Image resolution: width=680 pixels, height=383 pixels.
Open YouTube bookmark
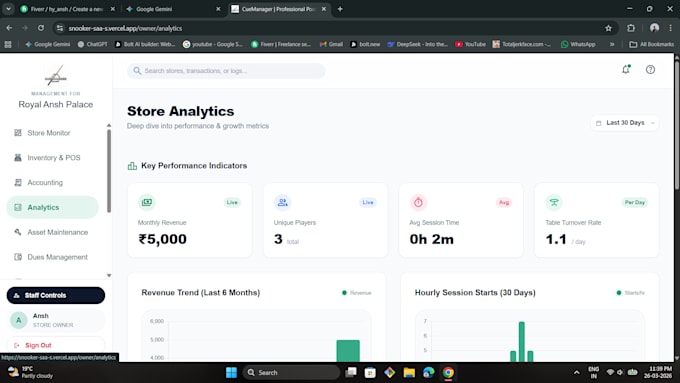pyautogui.click(x=471, y=44)
